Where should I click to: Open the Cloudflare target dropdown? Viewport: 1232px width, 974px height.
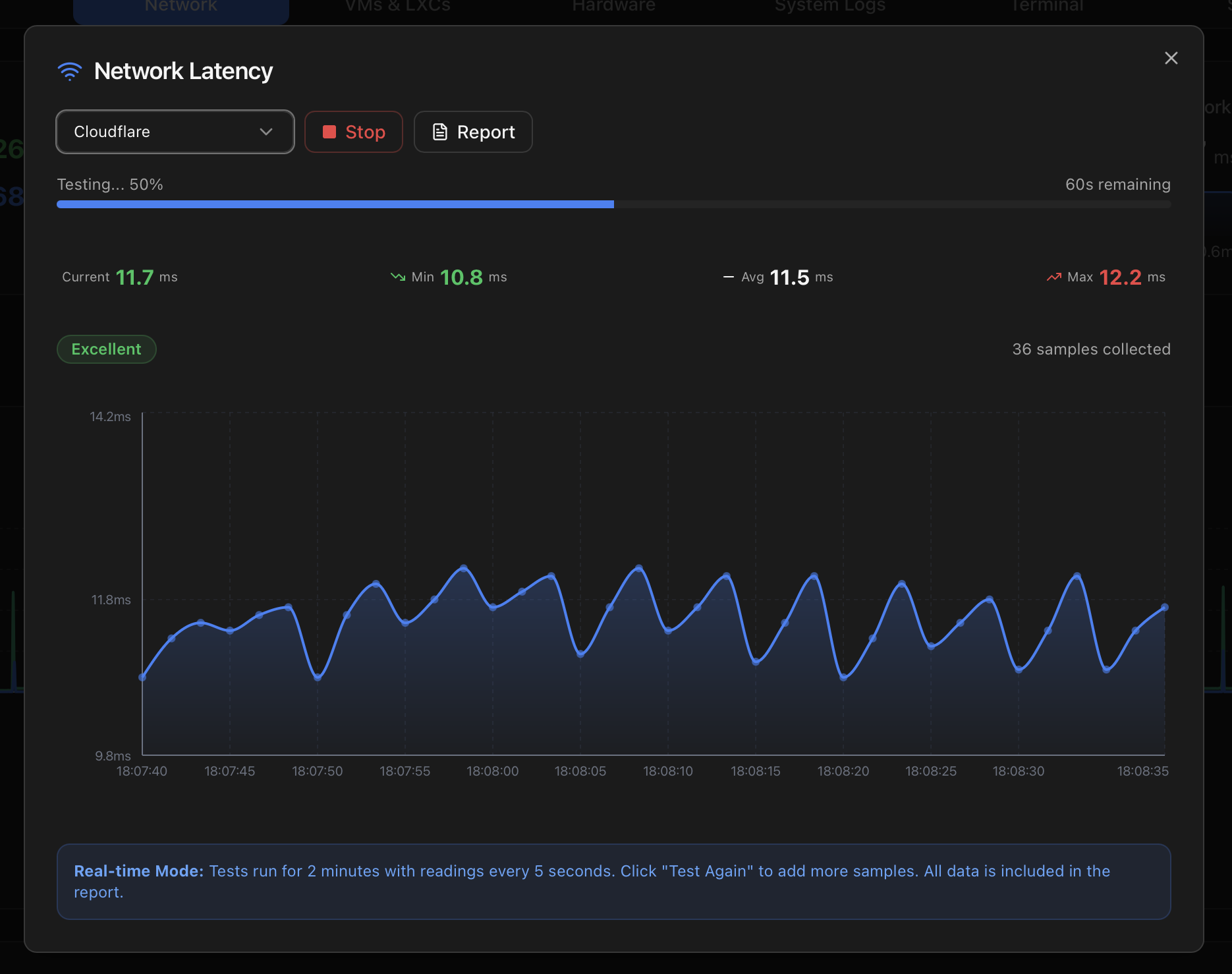(x=175, y=132)
